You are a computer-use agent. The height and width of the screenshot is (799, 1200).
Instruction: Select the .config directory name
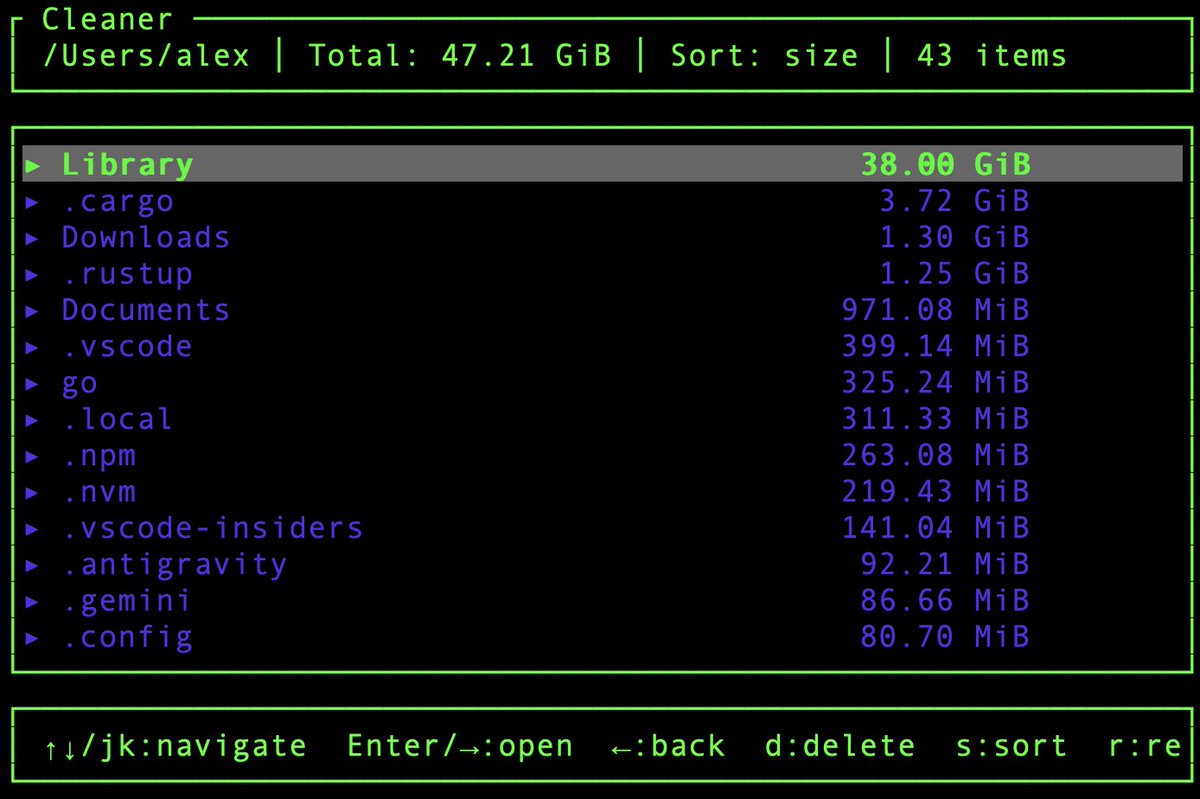click(127, 637)
